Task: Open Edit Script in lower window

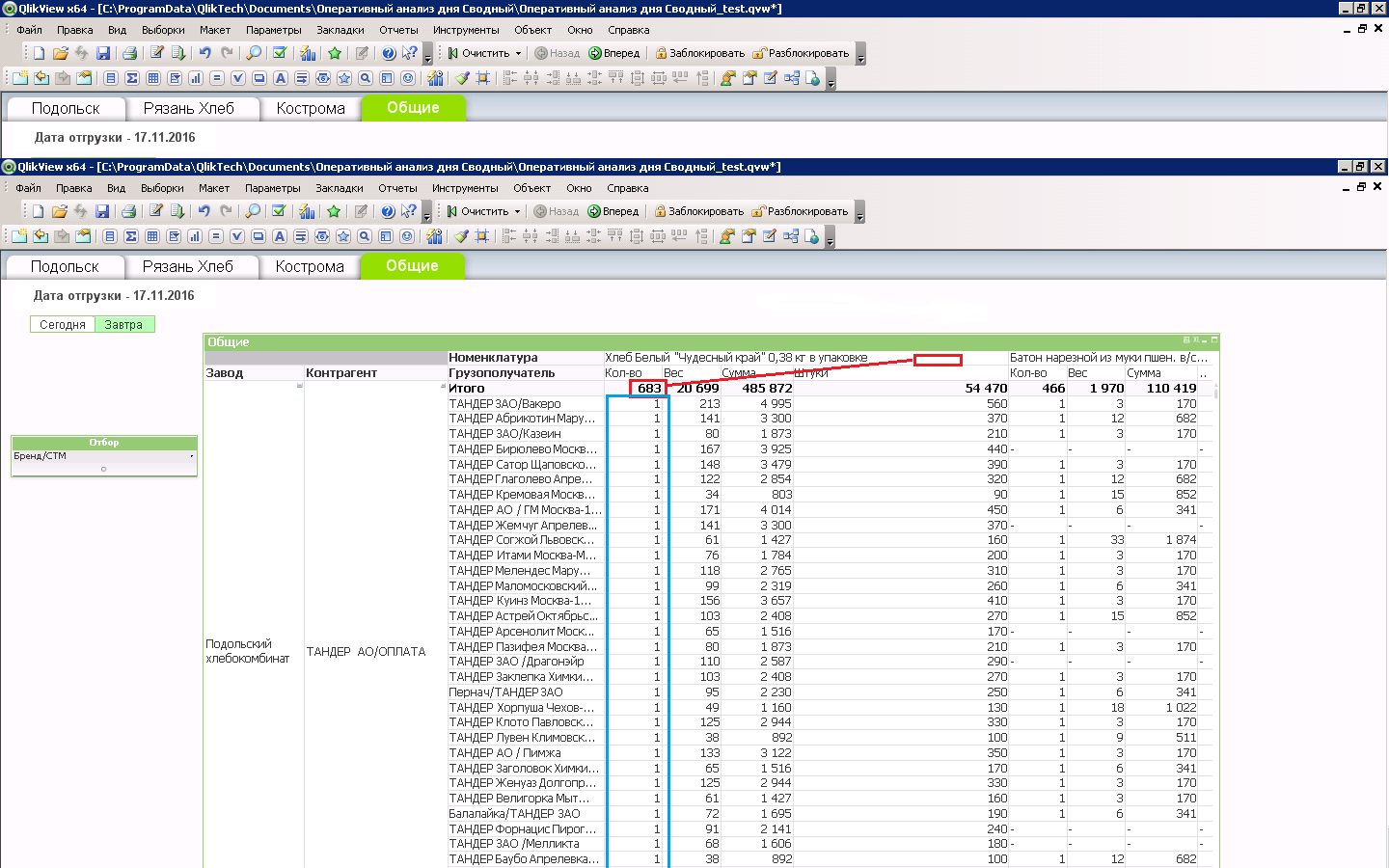Action: pyautogui.click(x=155, y=211)
